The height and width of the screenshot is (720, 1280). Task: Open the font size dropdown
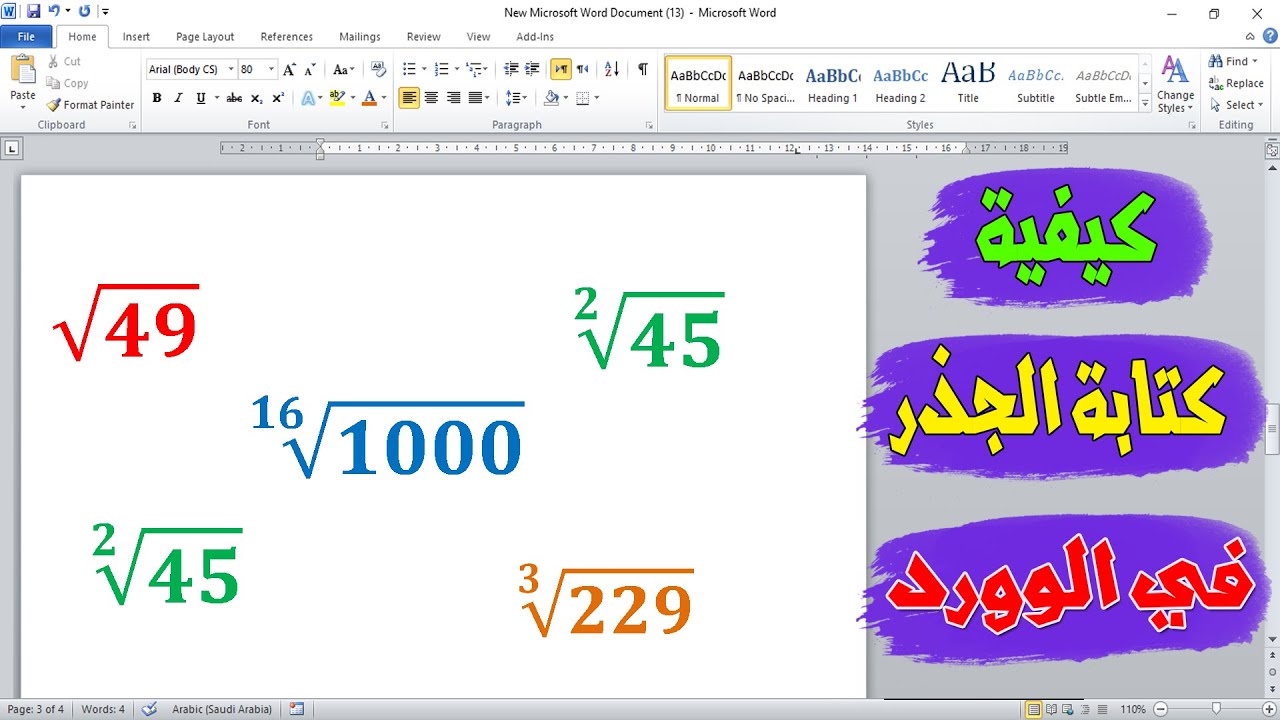point(269,69)
